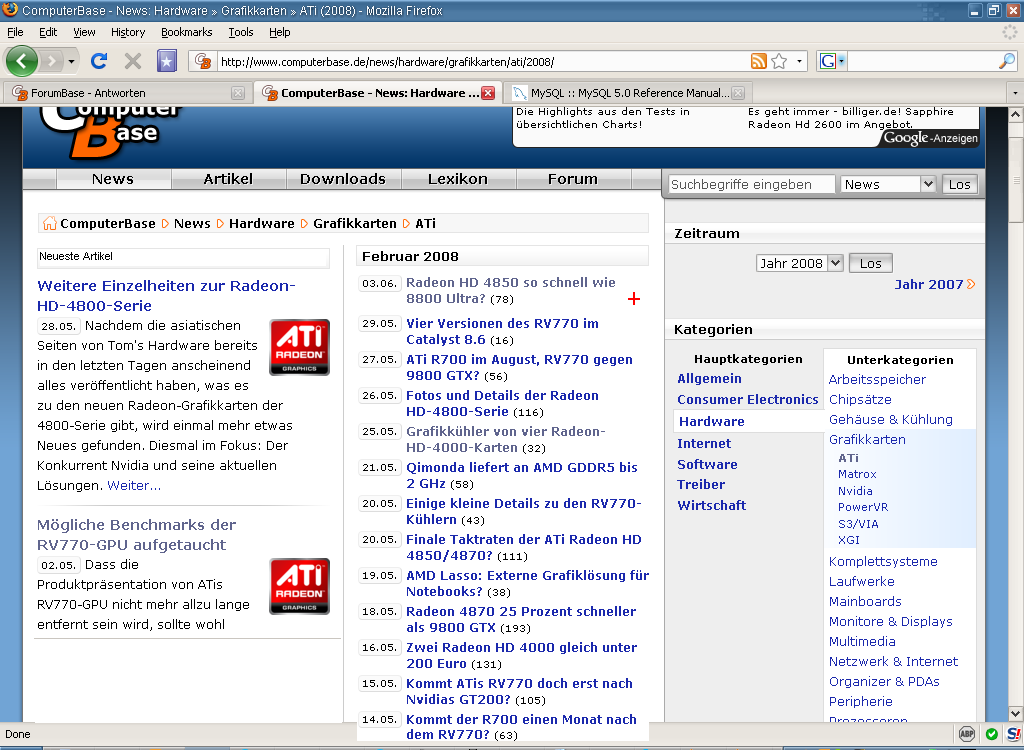Open the Downloads navigation tab
1024x750 pixels.
pyautogui.click(x=343, y=179)
